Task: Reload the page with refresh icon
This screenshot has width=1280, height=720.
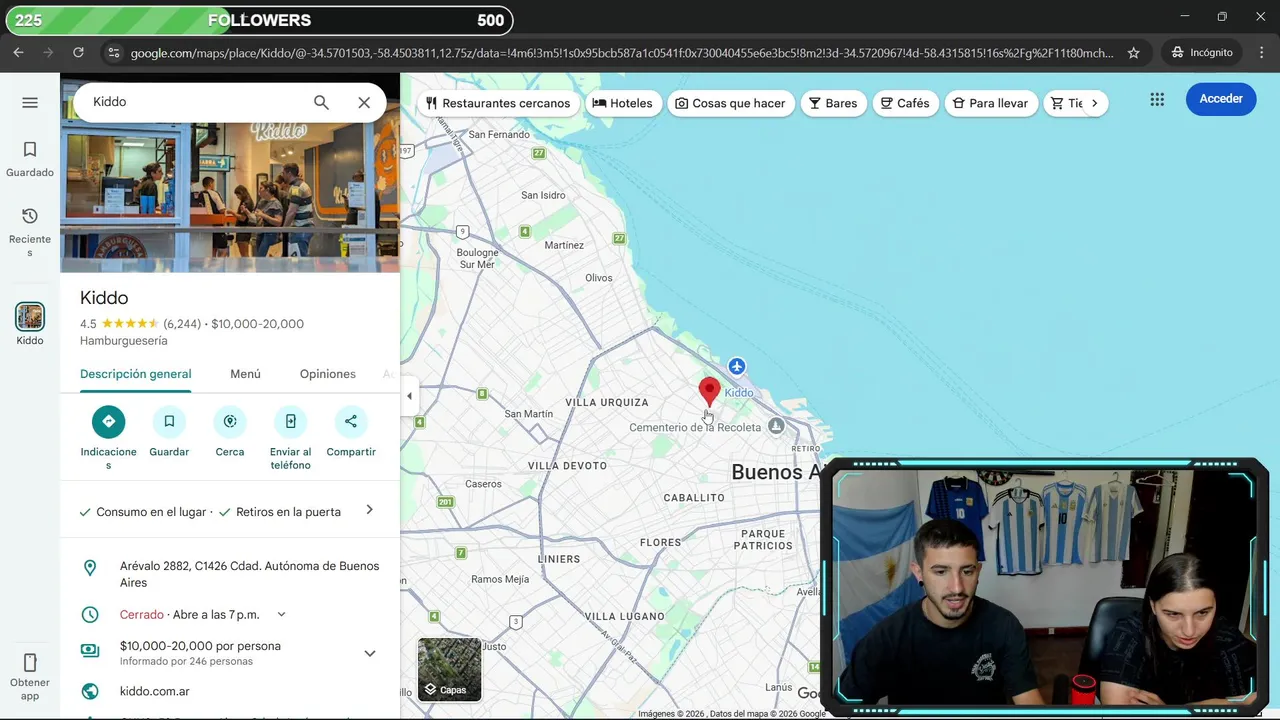Action: point(78,52)
